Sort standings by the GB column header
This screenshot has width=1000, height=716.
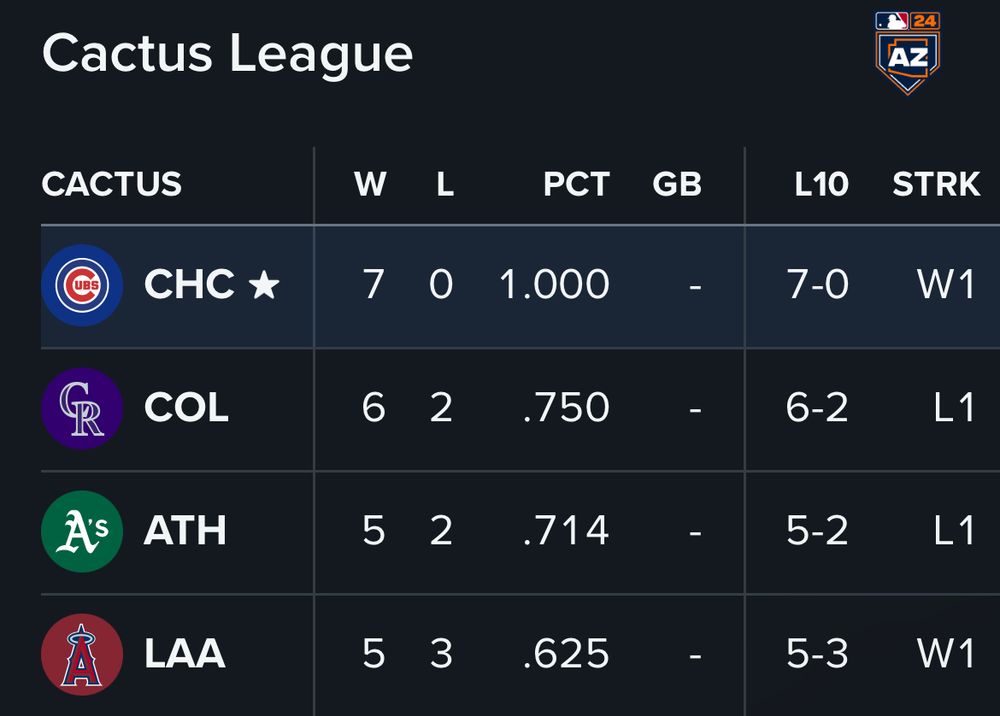tap(677, 184)
